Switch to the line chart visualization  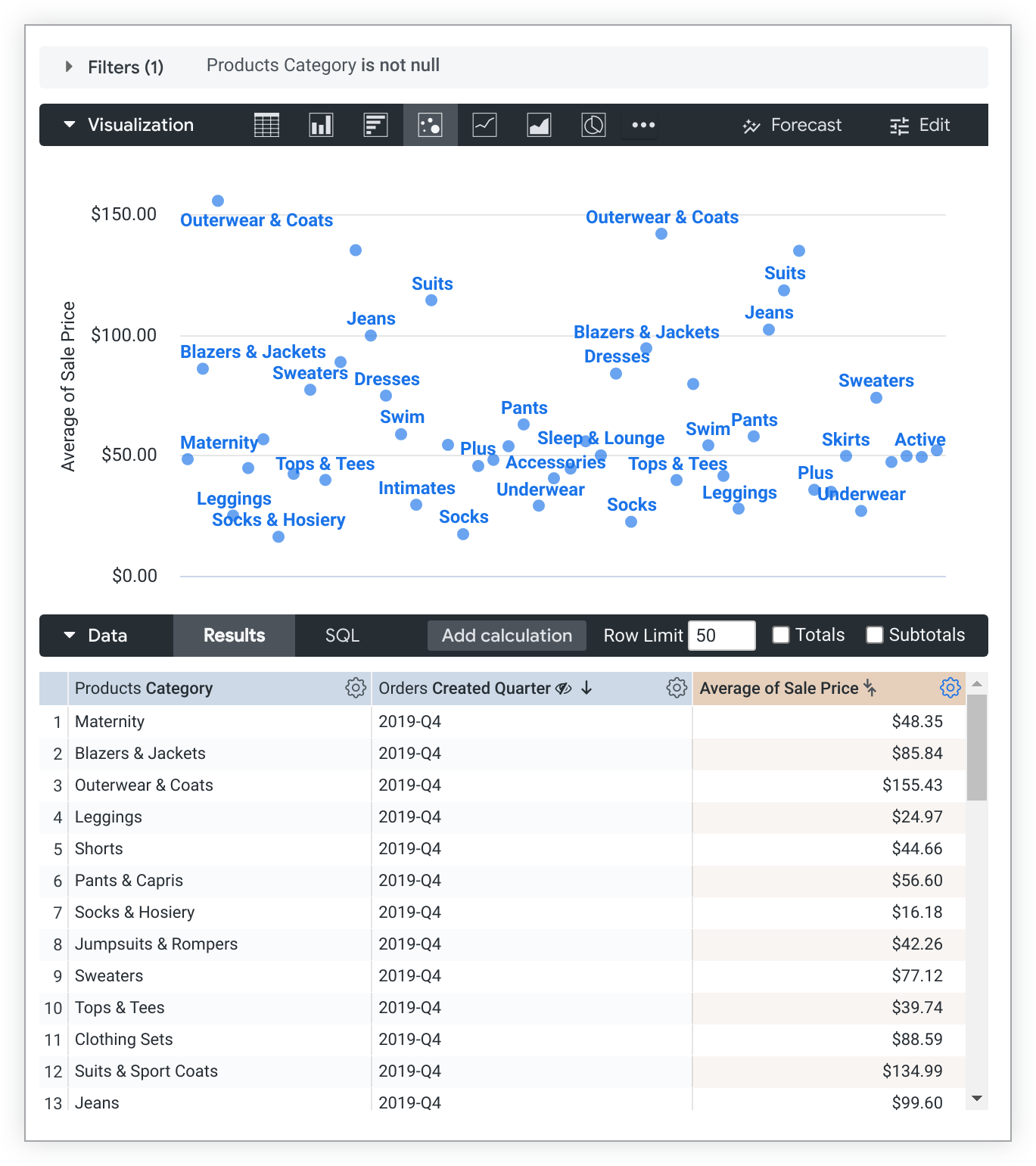484,125
